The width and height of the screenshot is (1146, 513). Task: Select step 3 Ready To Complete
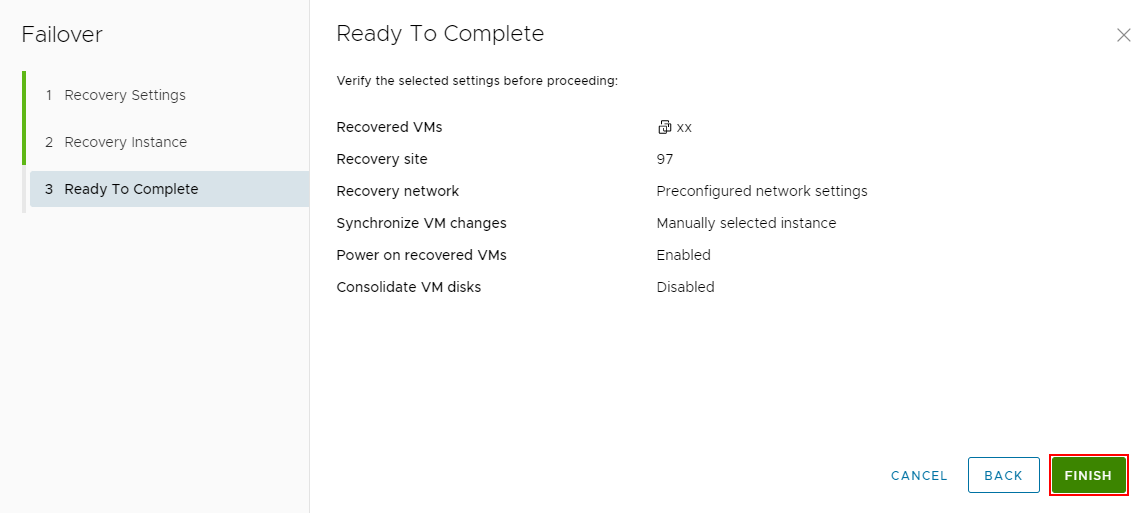click(131, 189)
